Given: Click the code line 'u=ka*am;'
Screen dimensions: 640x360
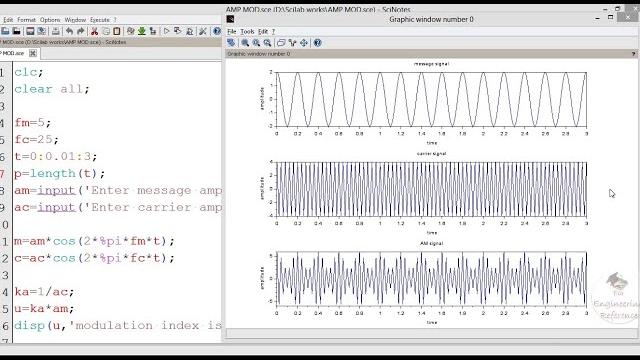Looking at the screenshot, I should tap(44, 309).
